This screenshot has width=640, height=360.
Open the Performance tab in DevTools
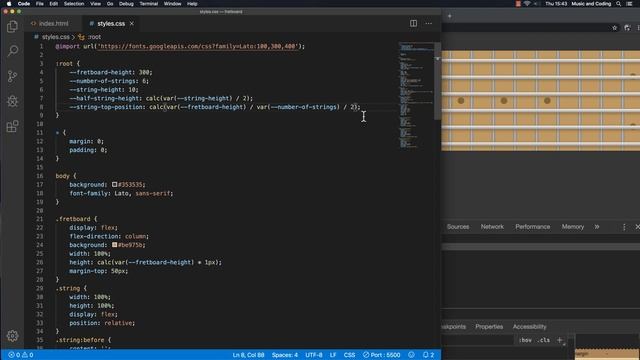tap(532, 227)
